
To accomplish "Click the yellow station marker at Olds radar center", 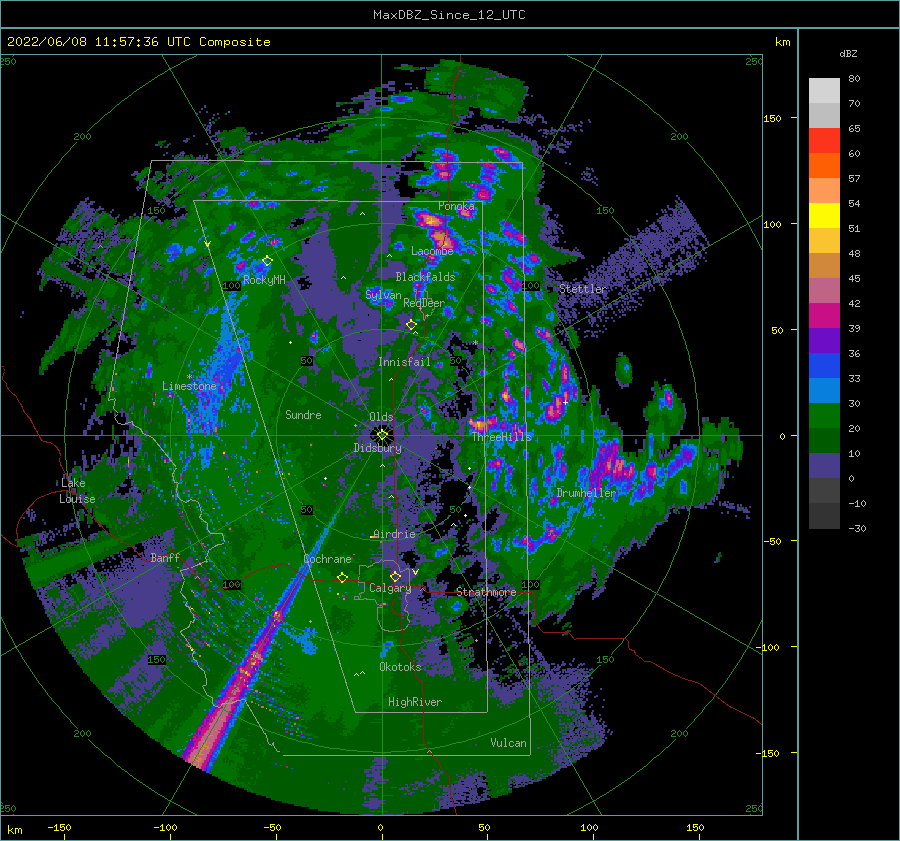I will pos(382,435).
